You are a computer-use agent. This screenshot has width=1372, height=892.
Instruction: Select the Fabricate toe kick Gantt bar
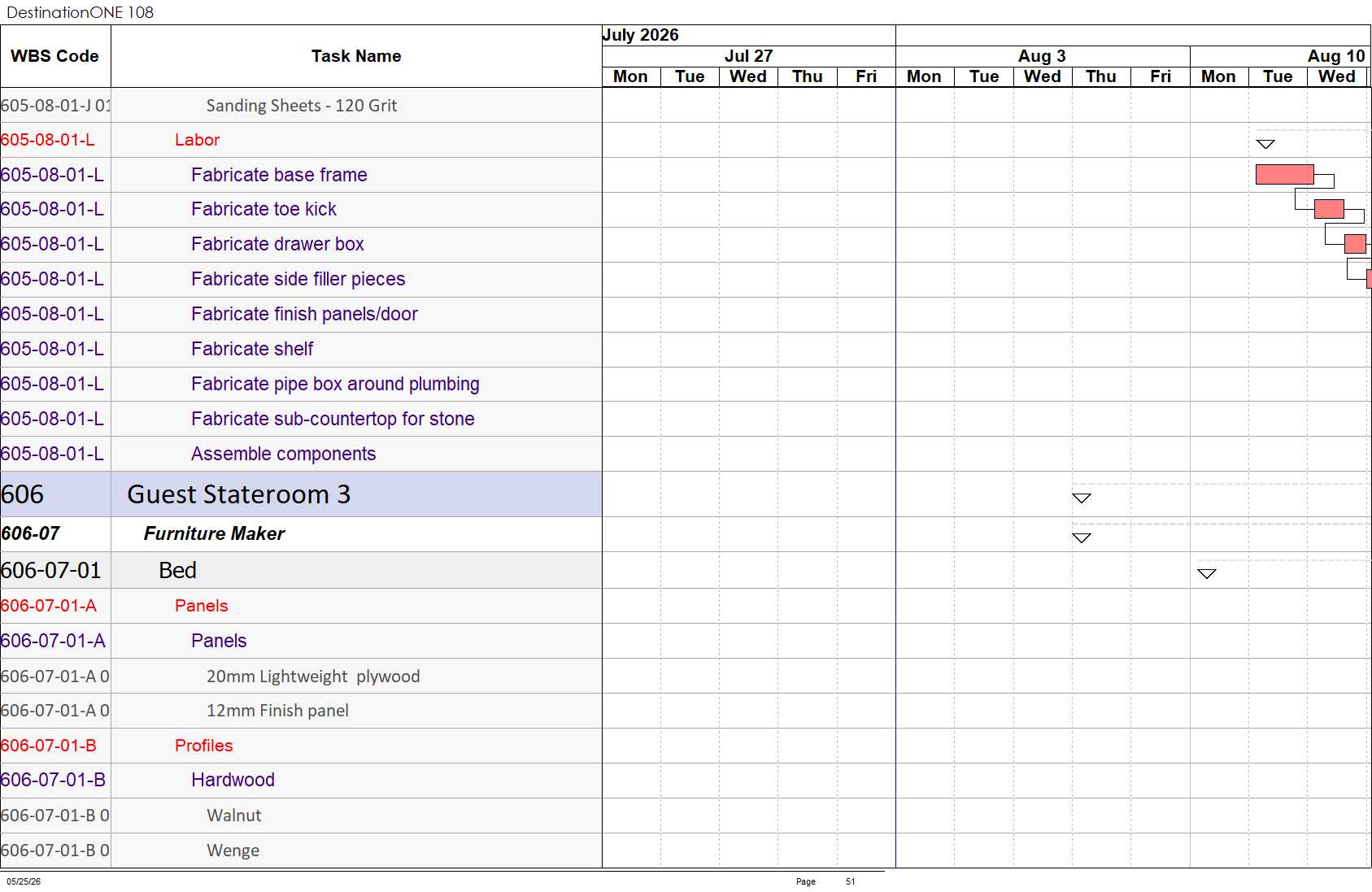click(1329, 209)
